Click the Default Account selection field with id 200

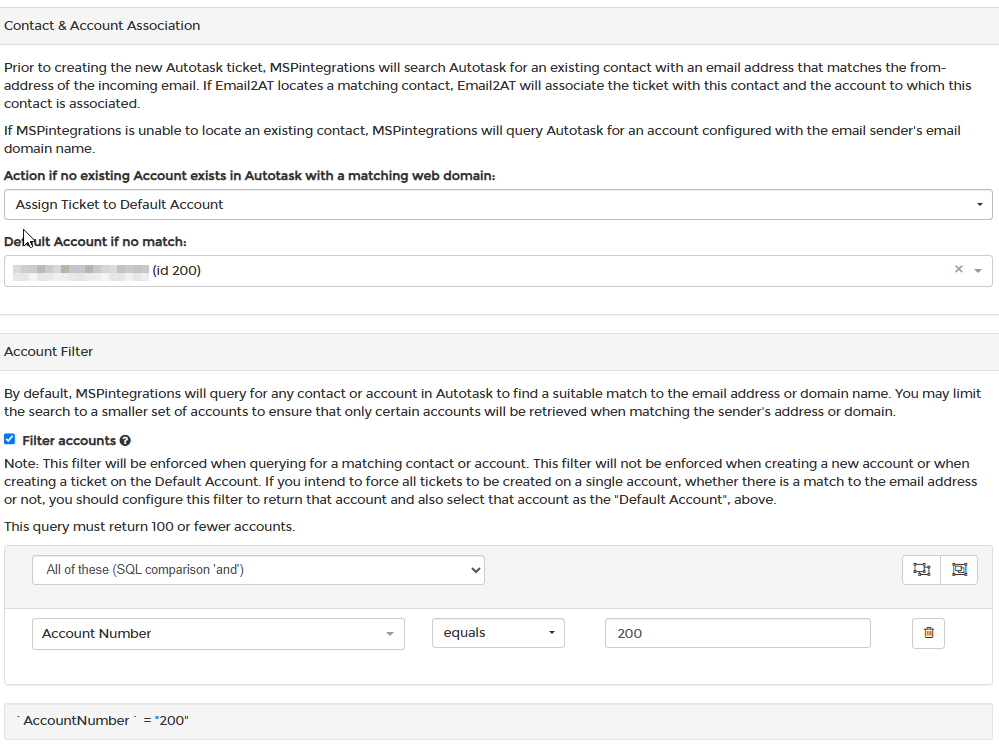coord(498,271)
